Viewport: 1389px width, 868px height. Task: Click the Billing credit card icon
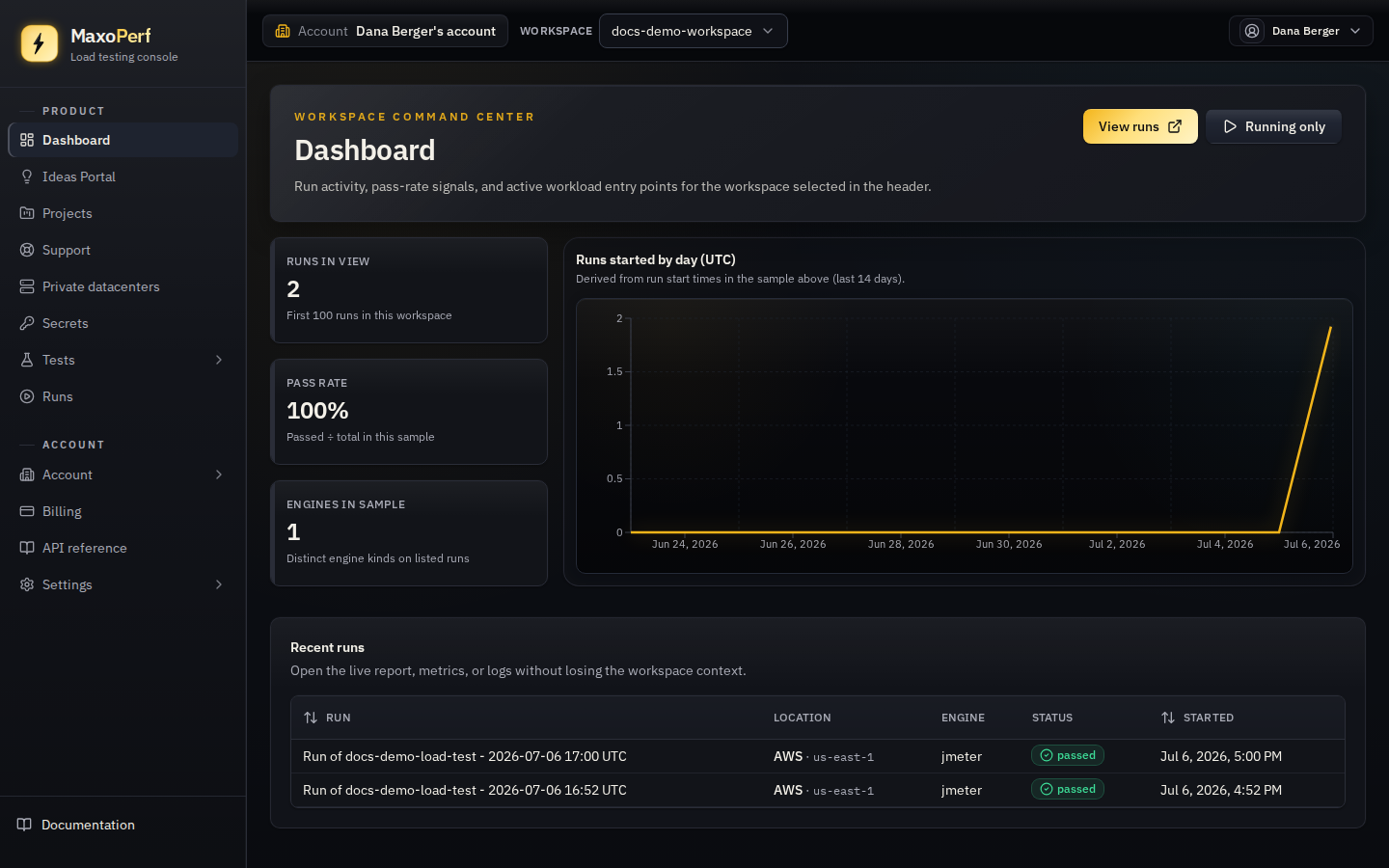coord(27,511)
